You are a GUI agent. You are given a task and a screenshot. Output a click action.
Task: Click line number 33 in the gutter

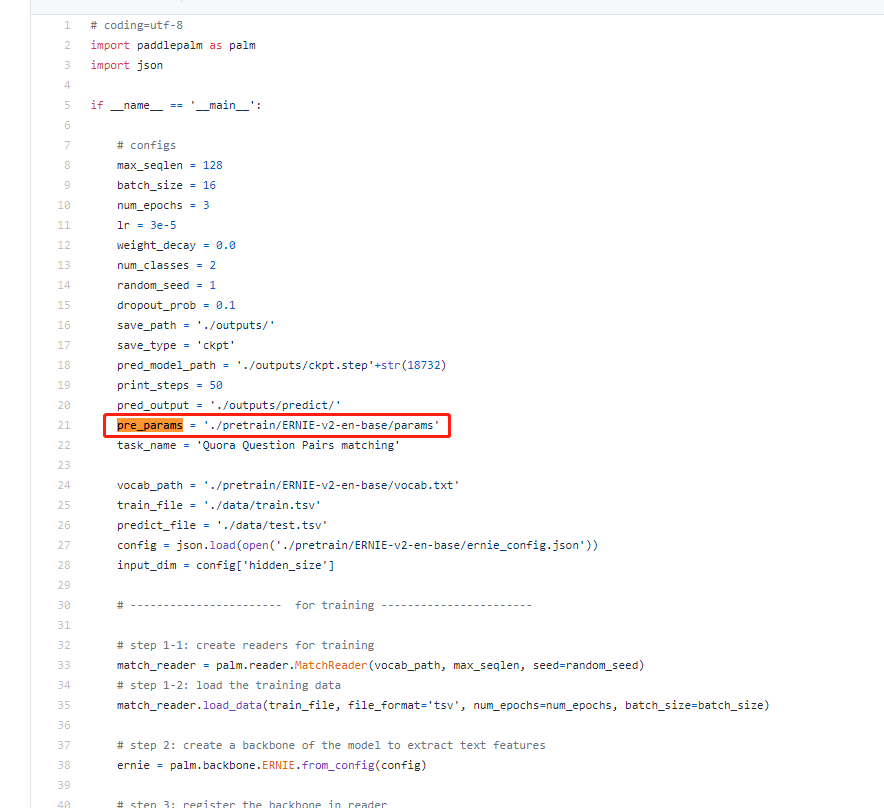pyautogui.click(x=64, y=665)
